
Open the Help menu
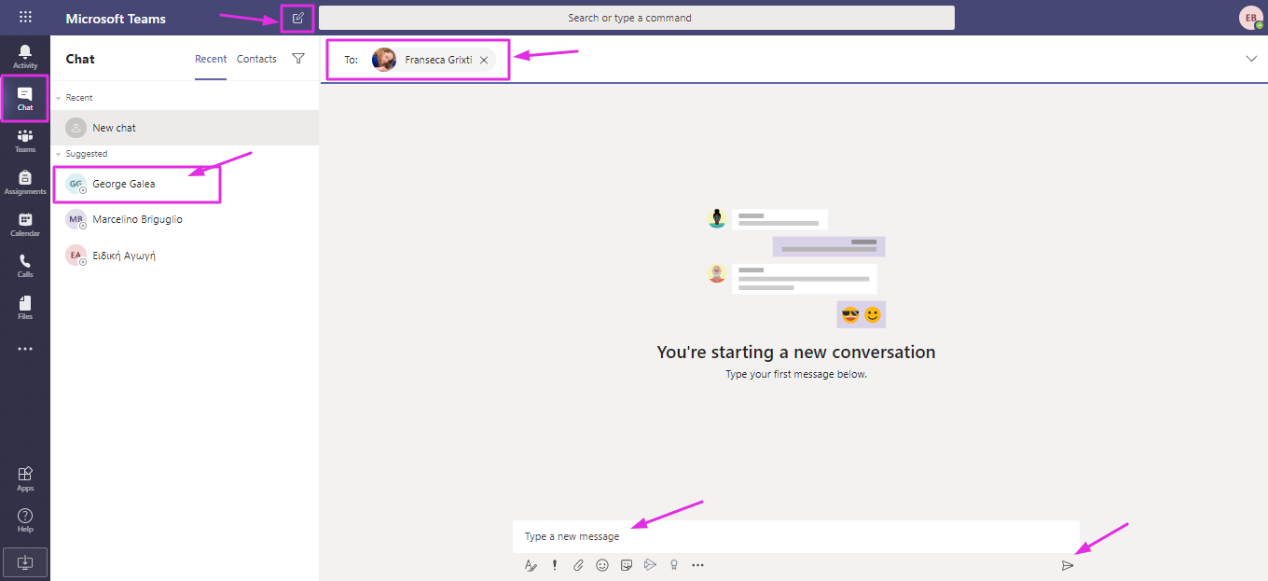(25, 519)
